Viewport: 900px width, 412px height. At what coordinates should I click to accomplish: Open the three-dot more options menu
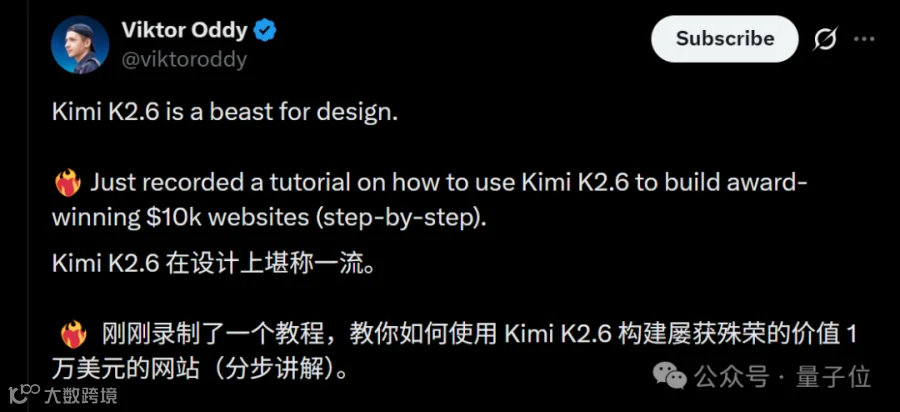[864, 39]
